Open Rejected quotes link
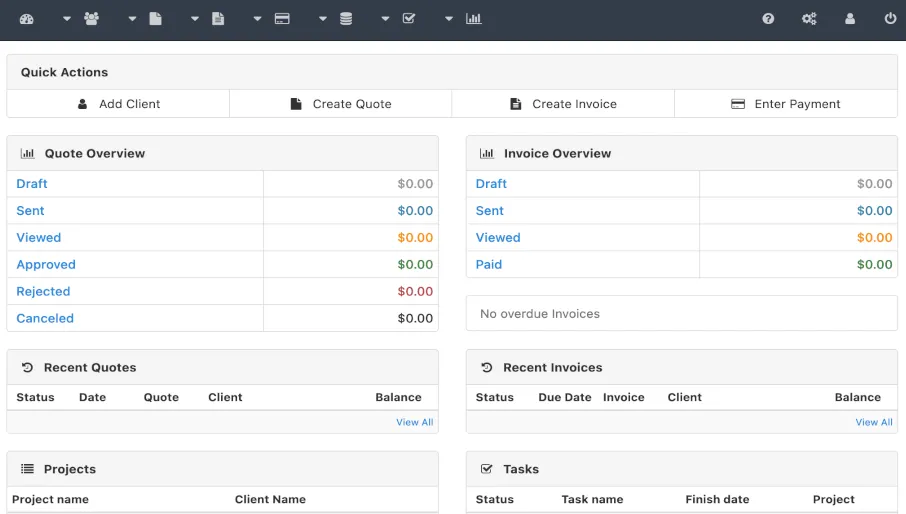The width and height of the screenshot is (906, 514). point(43,292)
